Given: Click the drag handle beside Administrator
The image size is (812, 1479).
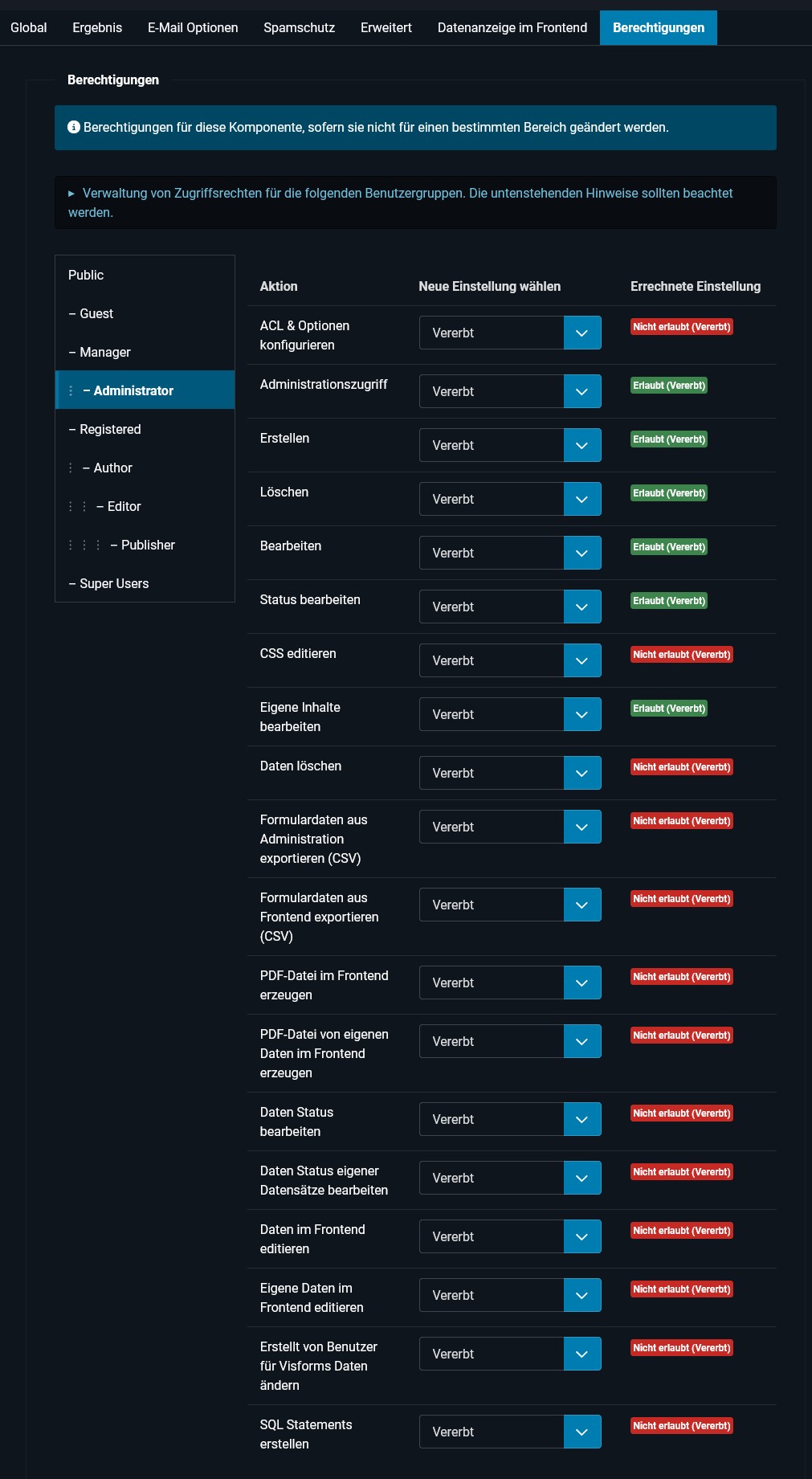Looking at the screenshot, I should 70,390.
